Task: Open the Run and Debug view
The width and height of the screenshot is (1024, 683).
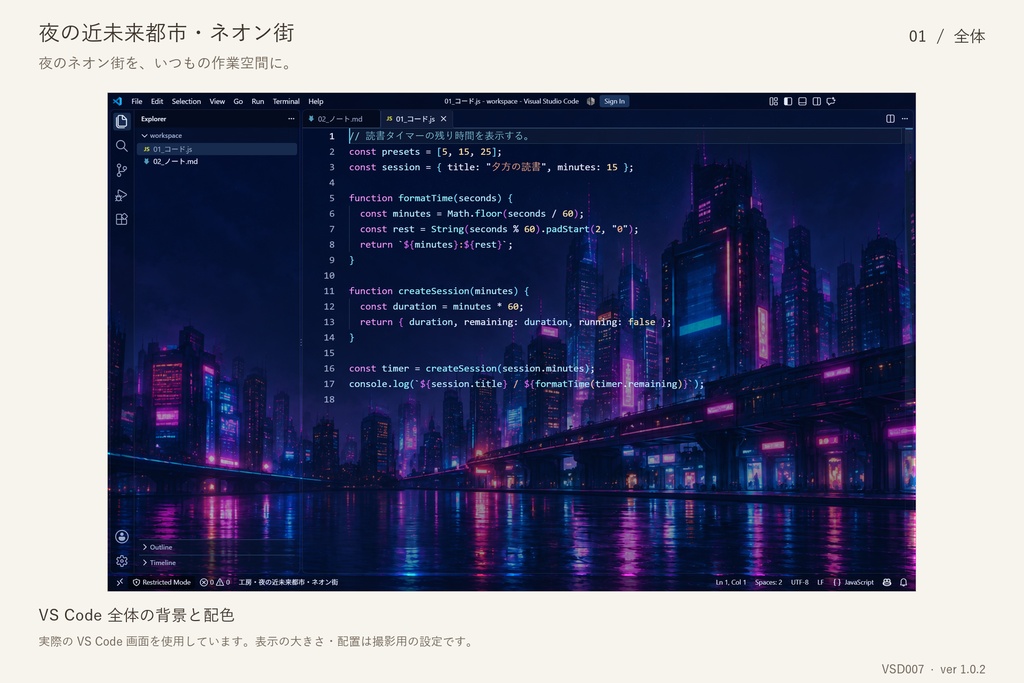Action: (121, 195)
